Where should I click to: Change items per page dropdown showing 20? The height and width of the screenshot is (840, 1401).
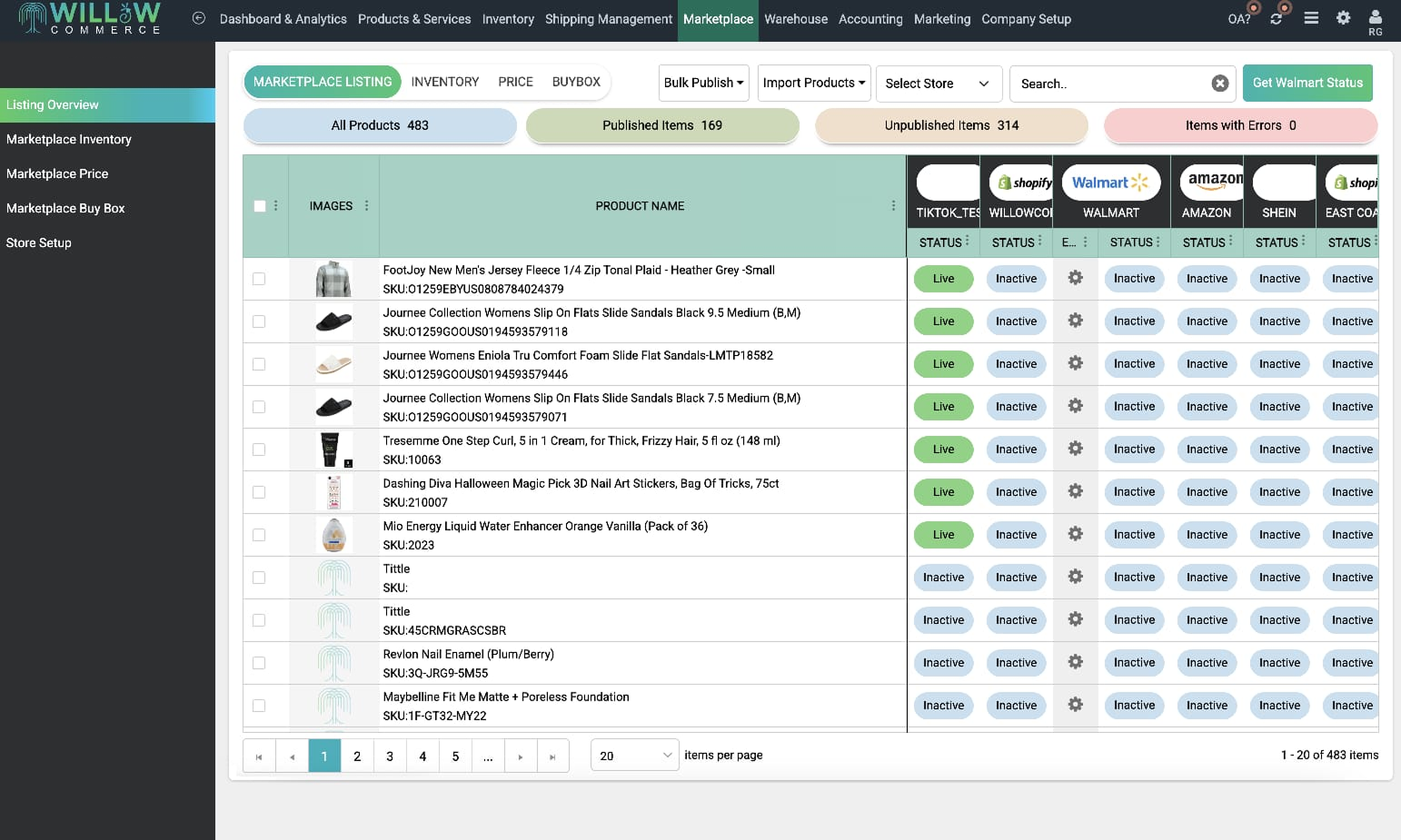click(634, 756)
